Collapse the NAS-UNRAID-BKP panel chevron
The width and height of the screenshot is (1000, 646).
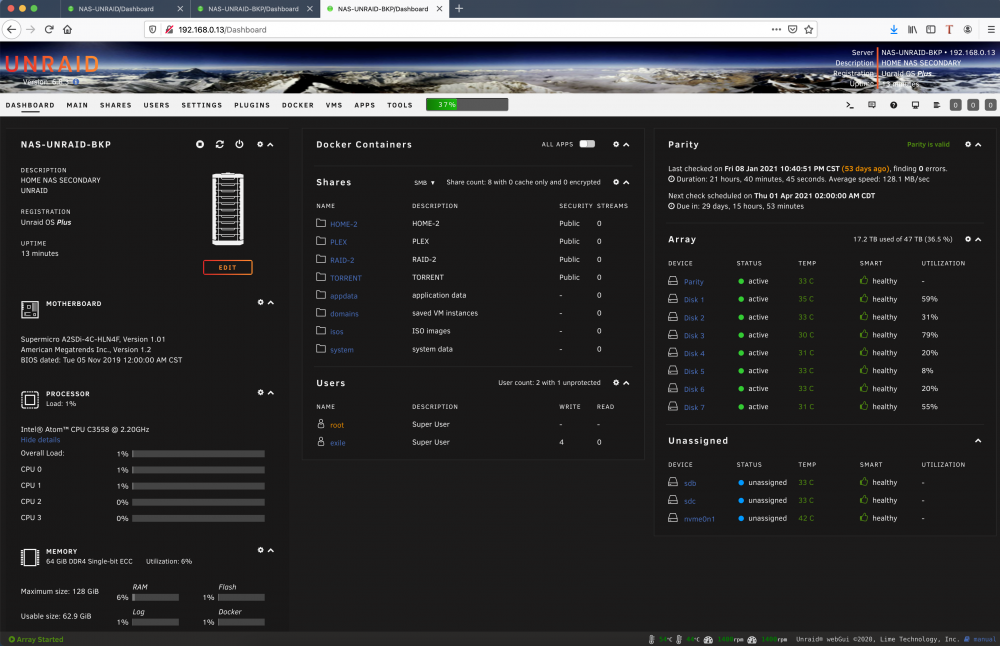click(x=270, y=145)
